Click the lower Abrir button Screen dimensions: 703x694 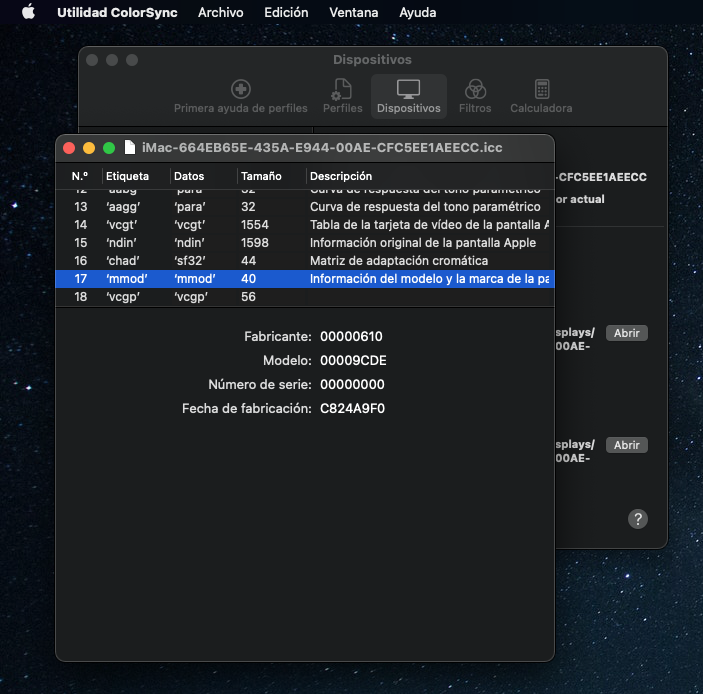pyautogui.click(x=626, y=445)
